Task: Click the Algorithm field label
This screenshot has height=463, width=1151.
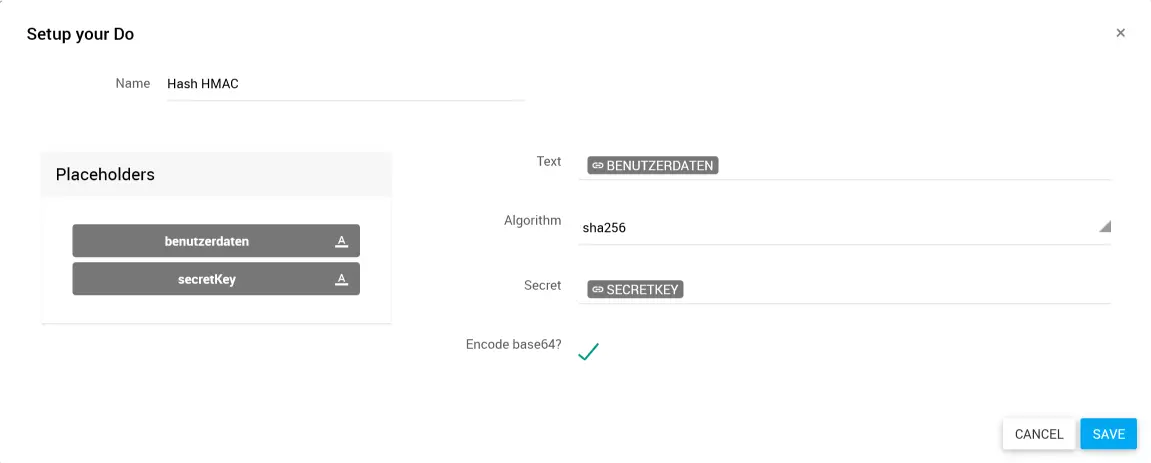Action: (532, 220)
